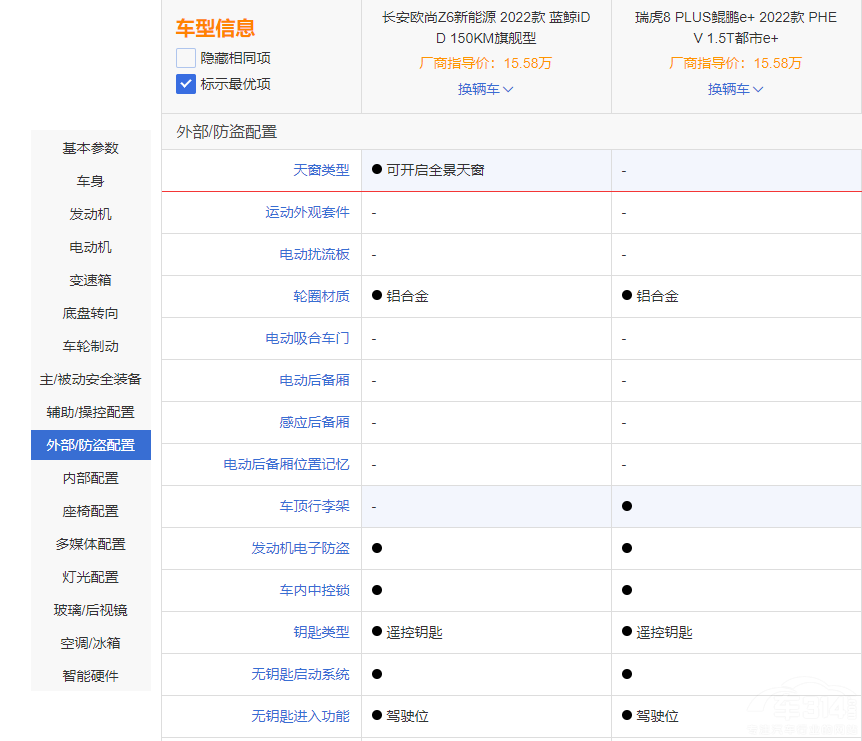Click 长安欧尚Z6新能源 model title
The height and width of the screenshot is (741, 862).
click(x=486, y=28)
